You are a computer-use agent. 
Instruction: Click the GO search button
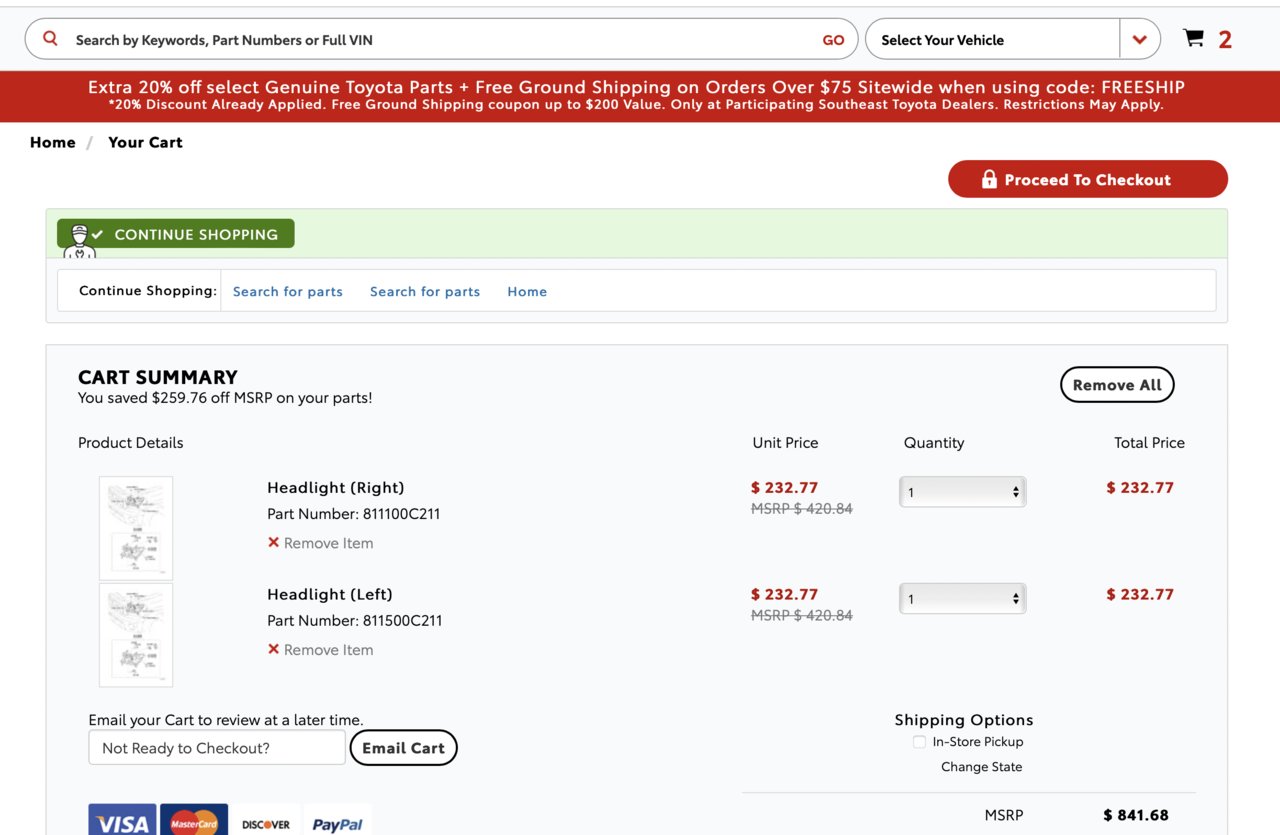(x=833, y=40)
